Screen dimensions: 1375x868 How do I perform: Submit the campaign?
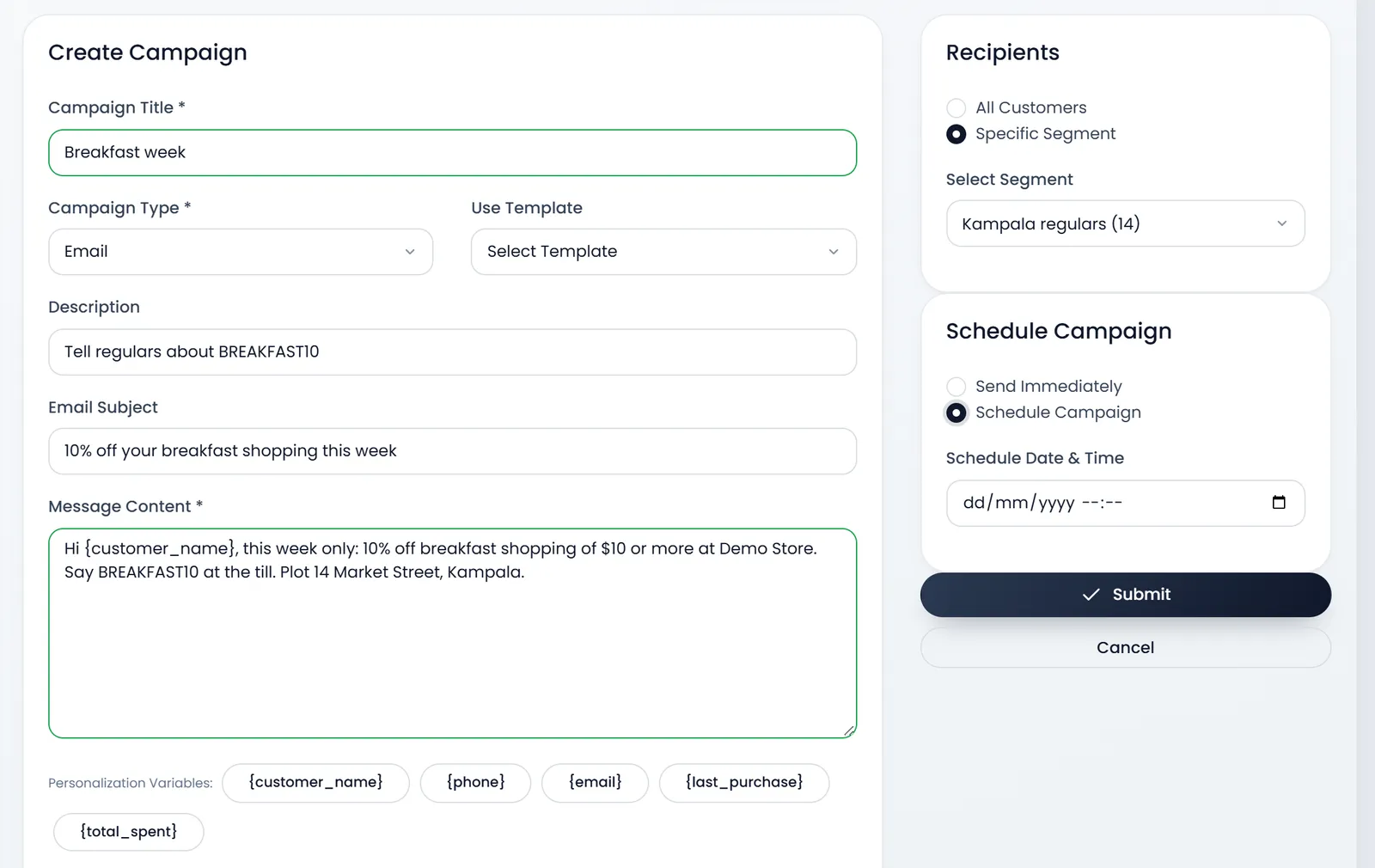(1125, 595)
